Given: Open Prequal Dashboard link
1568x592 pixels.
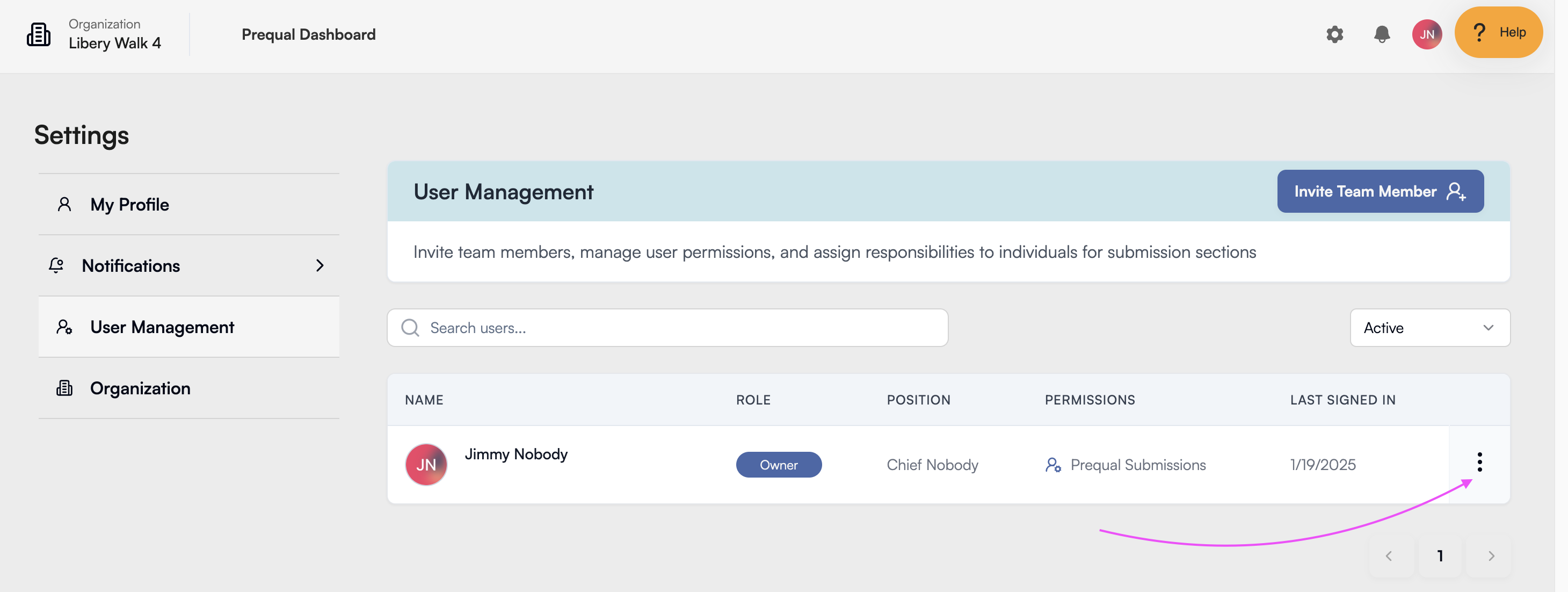Looking at the screenshot, I should tap(309, 35).
